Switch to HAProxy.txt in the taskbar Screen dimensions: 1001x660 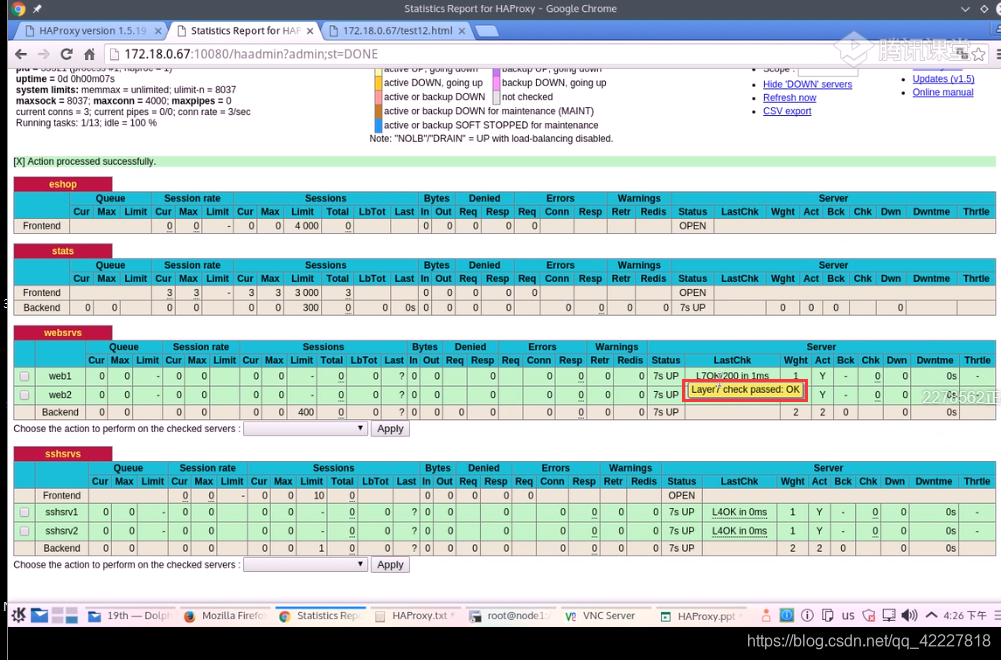pyautogui.click(x=415, y=616)
